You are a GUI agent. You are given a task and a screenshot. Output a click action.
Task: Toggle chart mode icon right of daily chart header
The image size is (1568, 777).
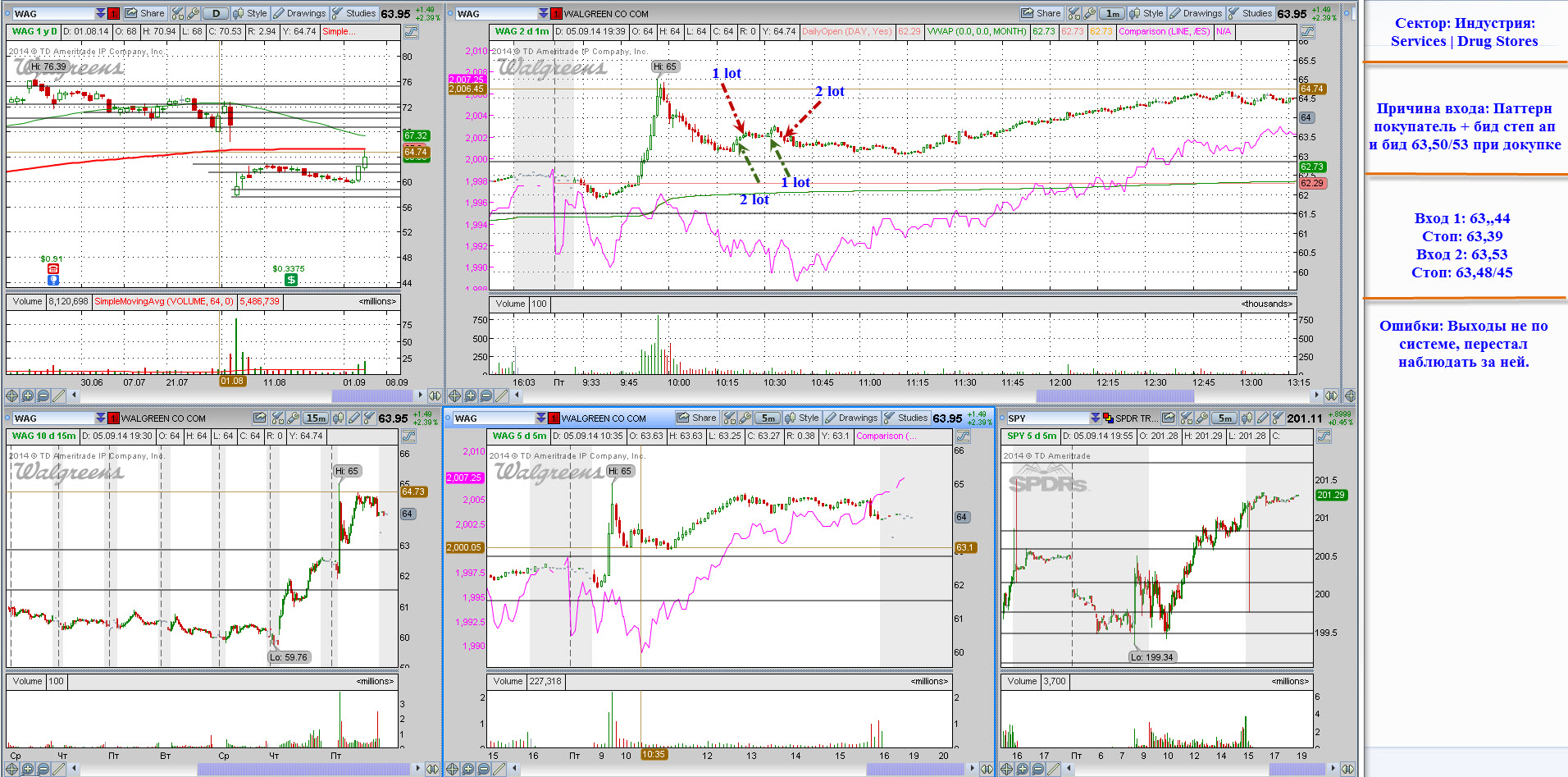point(411,31)
